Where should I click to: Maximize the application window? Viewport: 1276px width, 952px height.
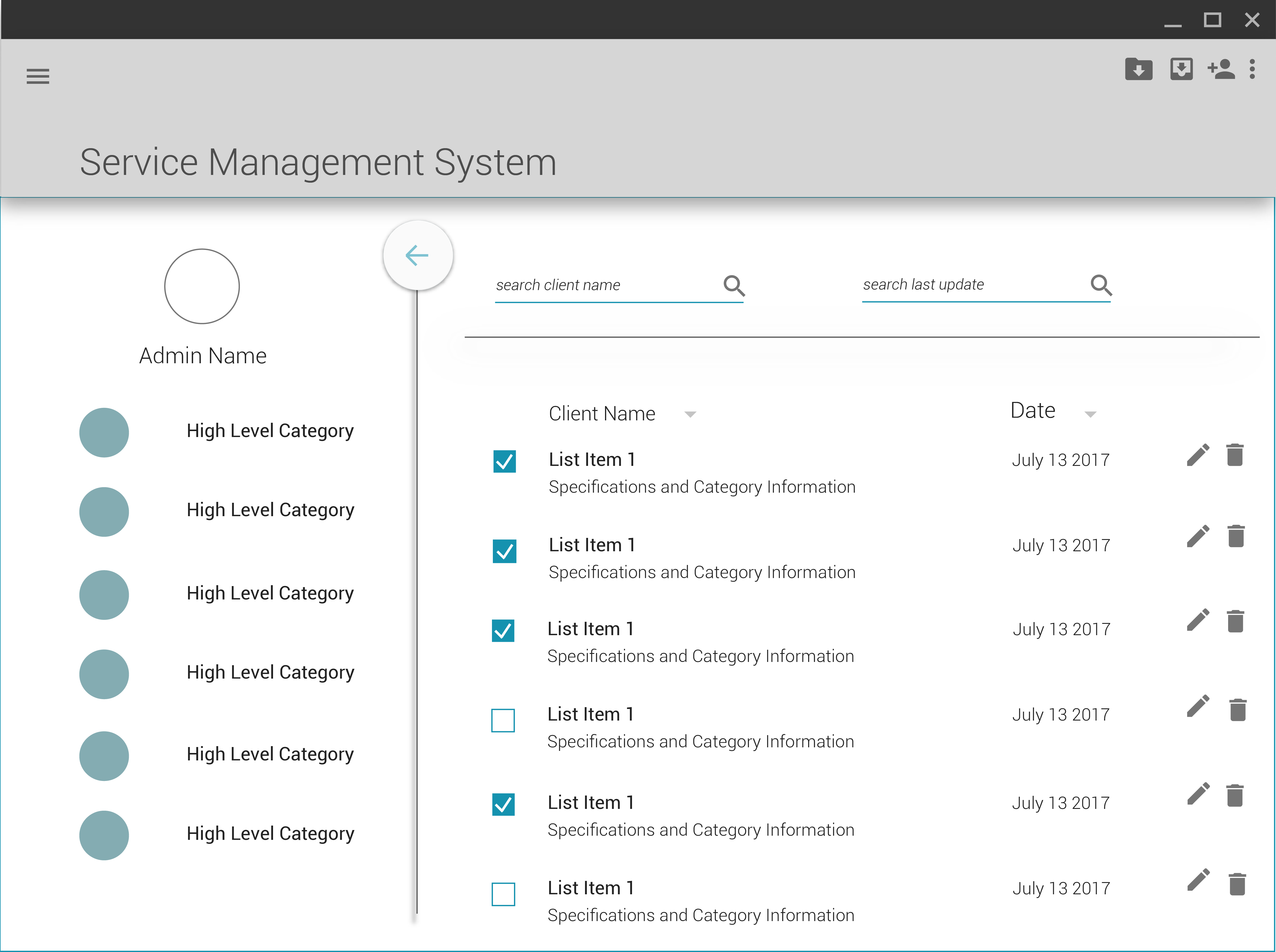[x=1213, y=20]
